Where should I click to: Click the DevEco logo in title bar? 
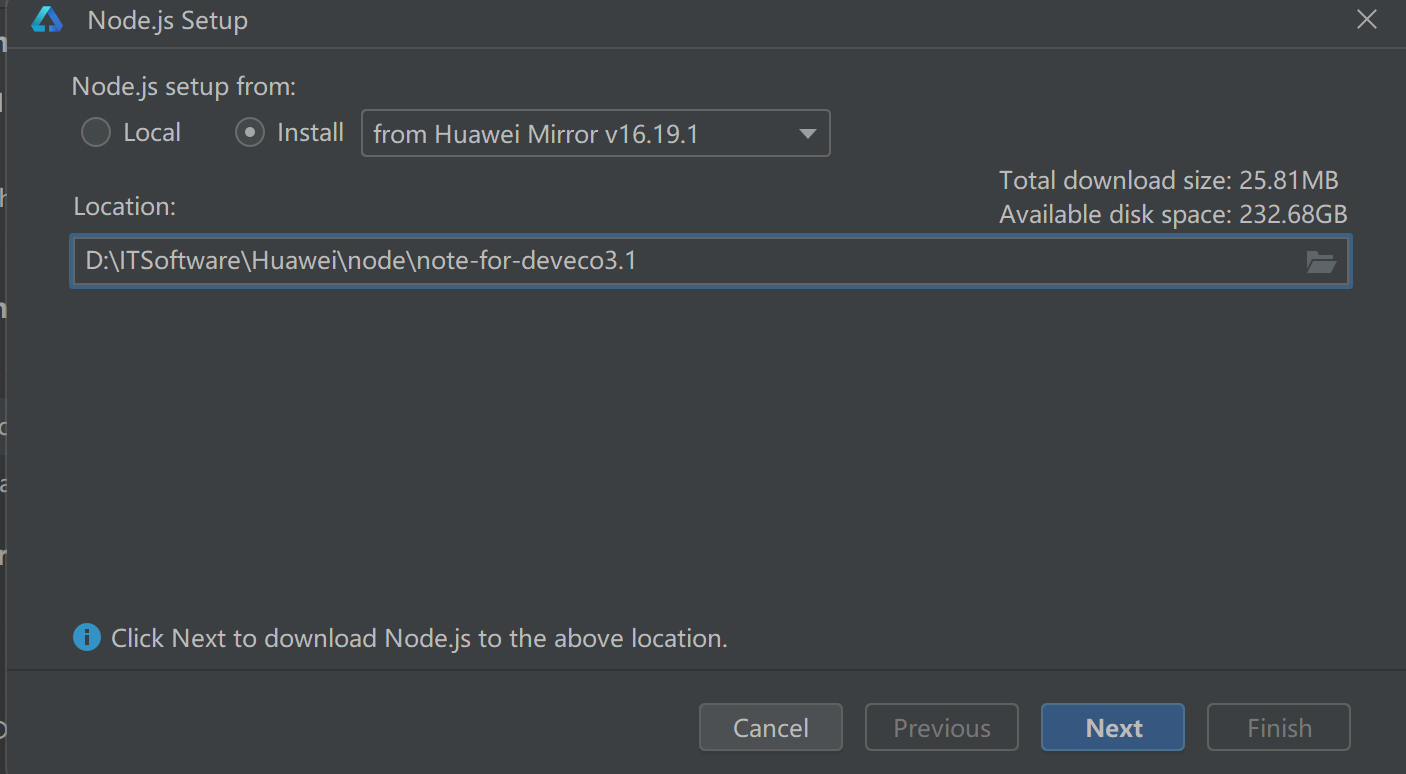tap(47, 20)
